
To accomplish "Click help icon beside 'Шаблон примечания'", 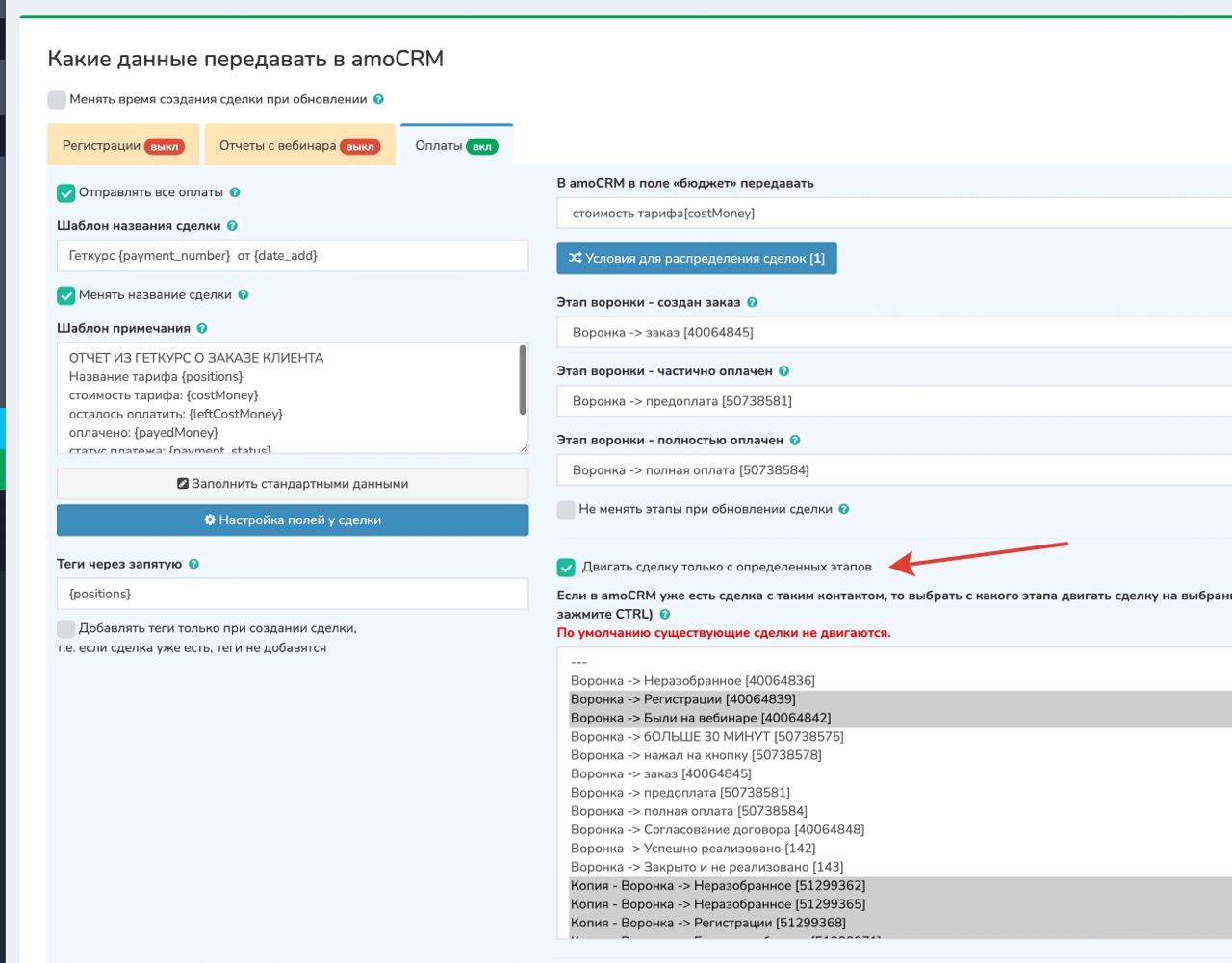I will pos(202,328).
